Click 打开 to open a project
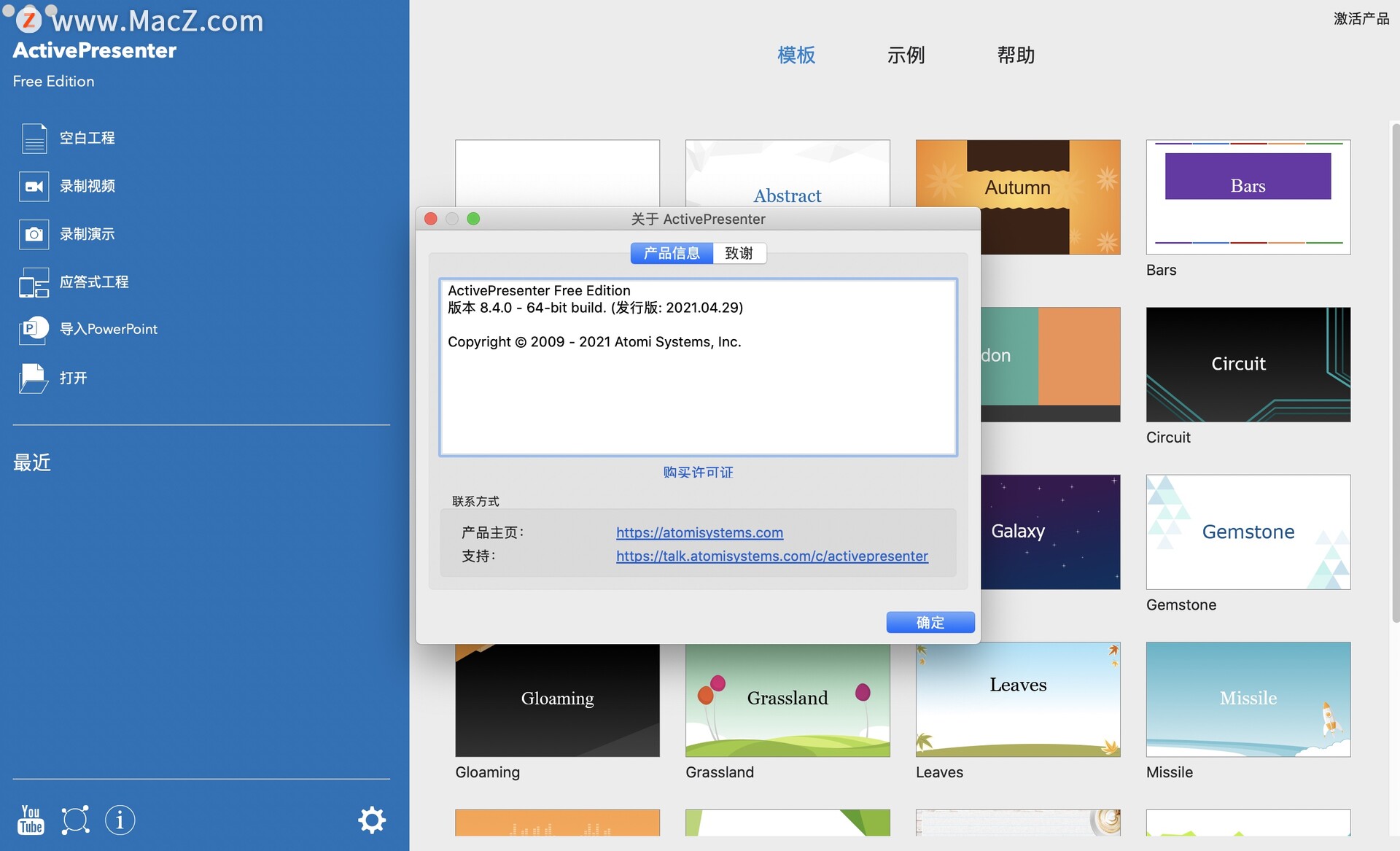 point(73,378)
